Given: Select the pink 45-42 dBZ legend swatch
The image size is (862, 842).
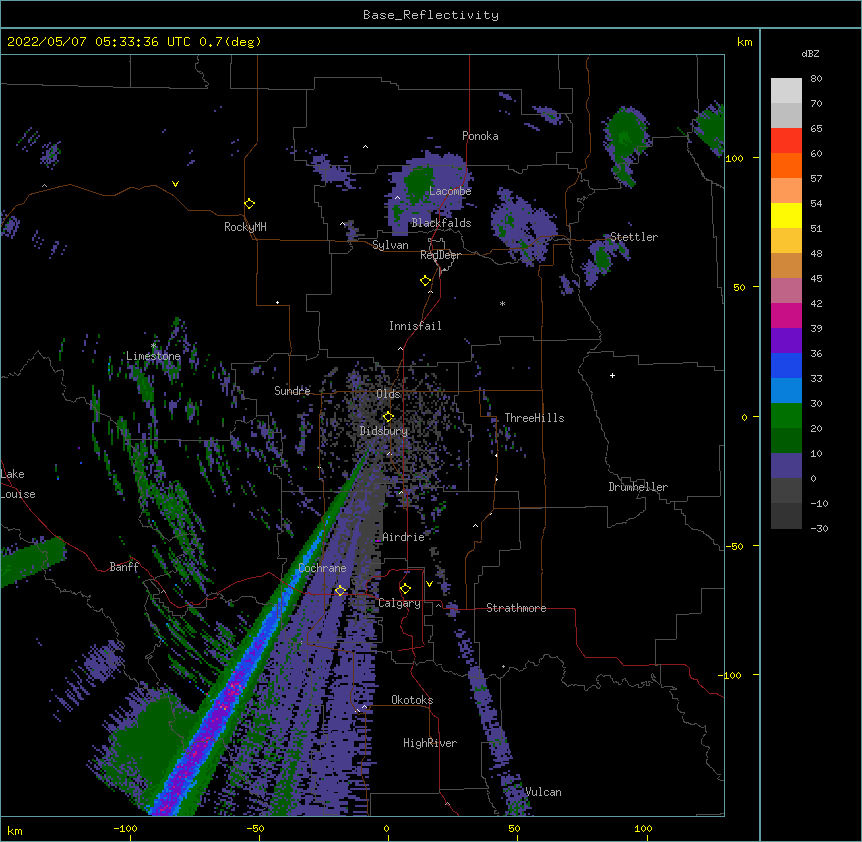Looking at the screenshot, I should point(786,291).
